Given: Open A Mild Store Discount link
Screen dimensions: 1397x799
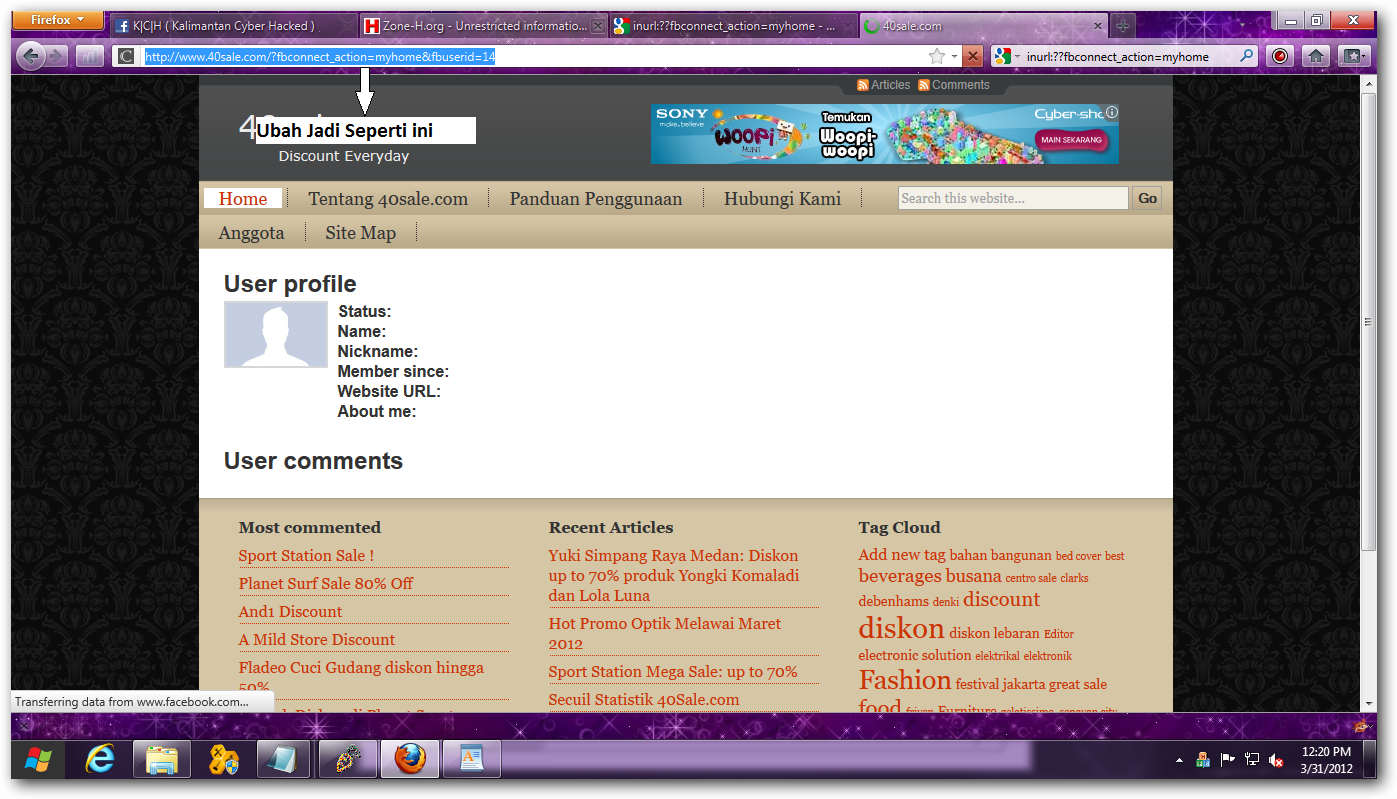Looking at the screenshot, I should click(x=317, y=639).
